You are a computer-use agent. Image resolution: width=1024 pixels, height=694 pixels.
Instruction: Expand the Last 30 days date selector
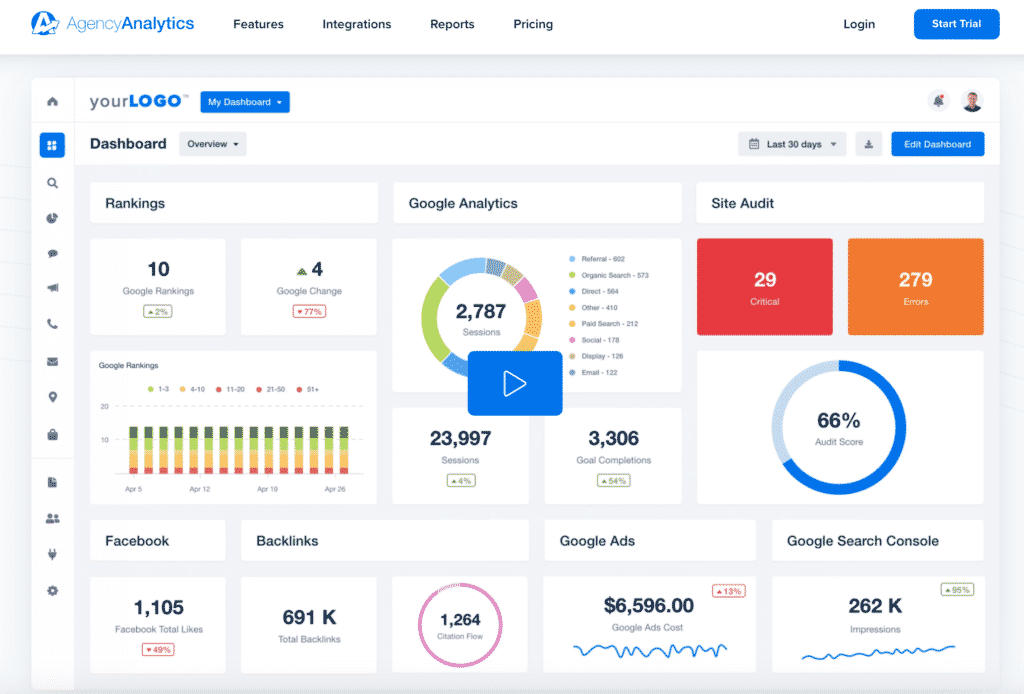pyautogui.click(x=791, y=144)
